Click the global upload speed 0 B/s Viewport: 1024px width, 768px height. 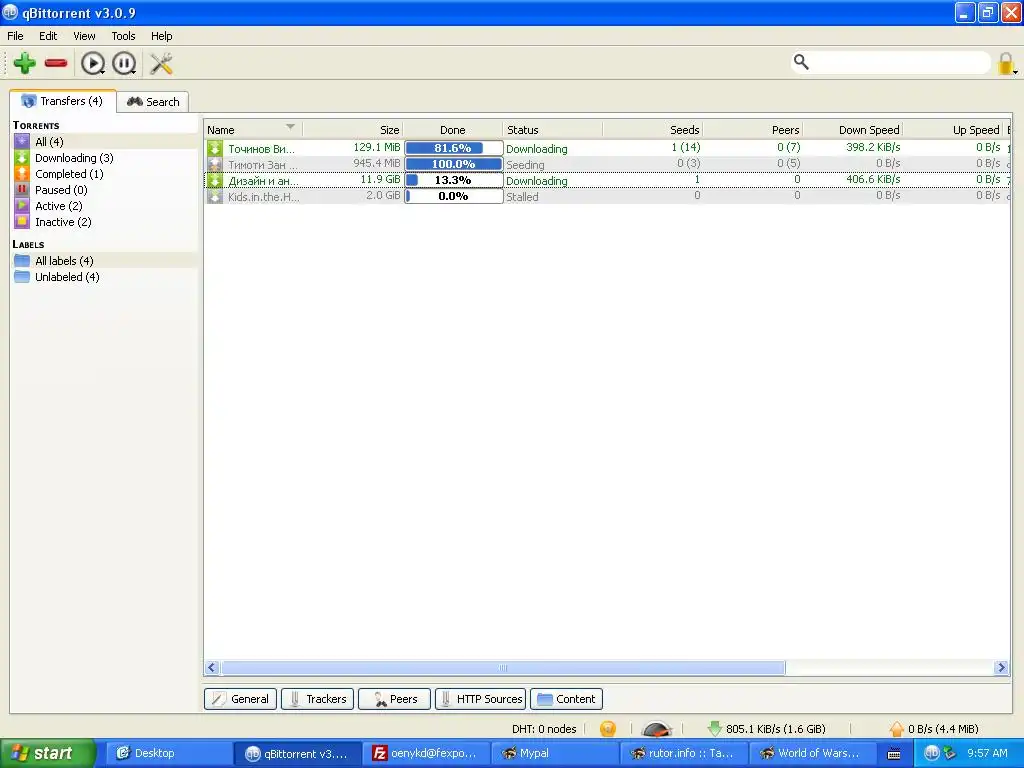(x=934, y=729)
